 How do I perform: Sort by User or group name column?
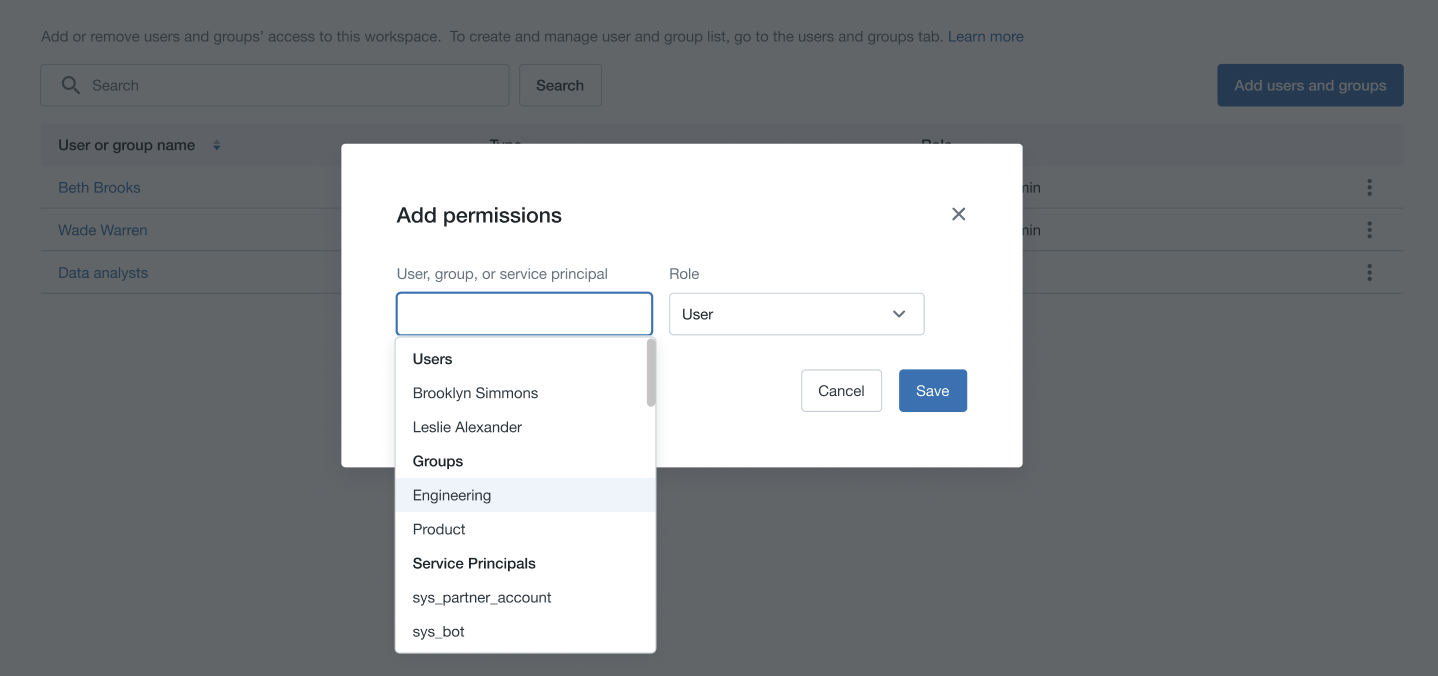217,145
